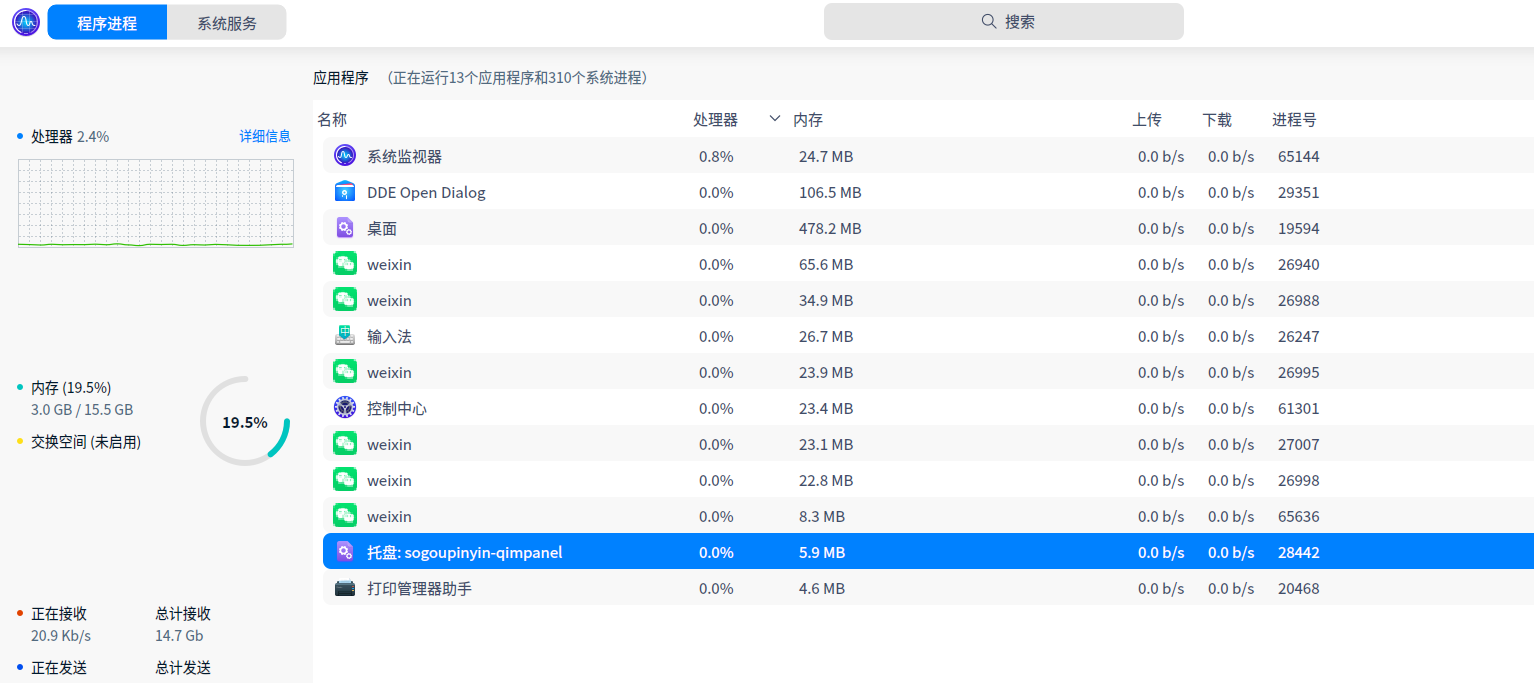Click the 106.5 MB memory value

(830, 192)
